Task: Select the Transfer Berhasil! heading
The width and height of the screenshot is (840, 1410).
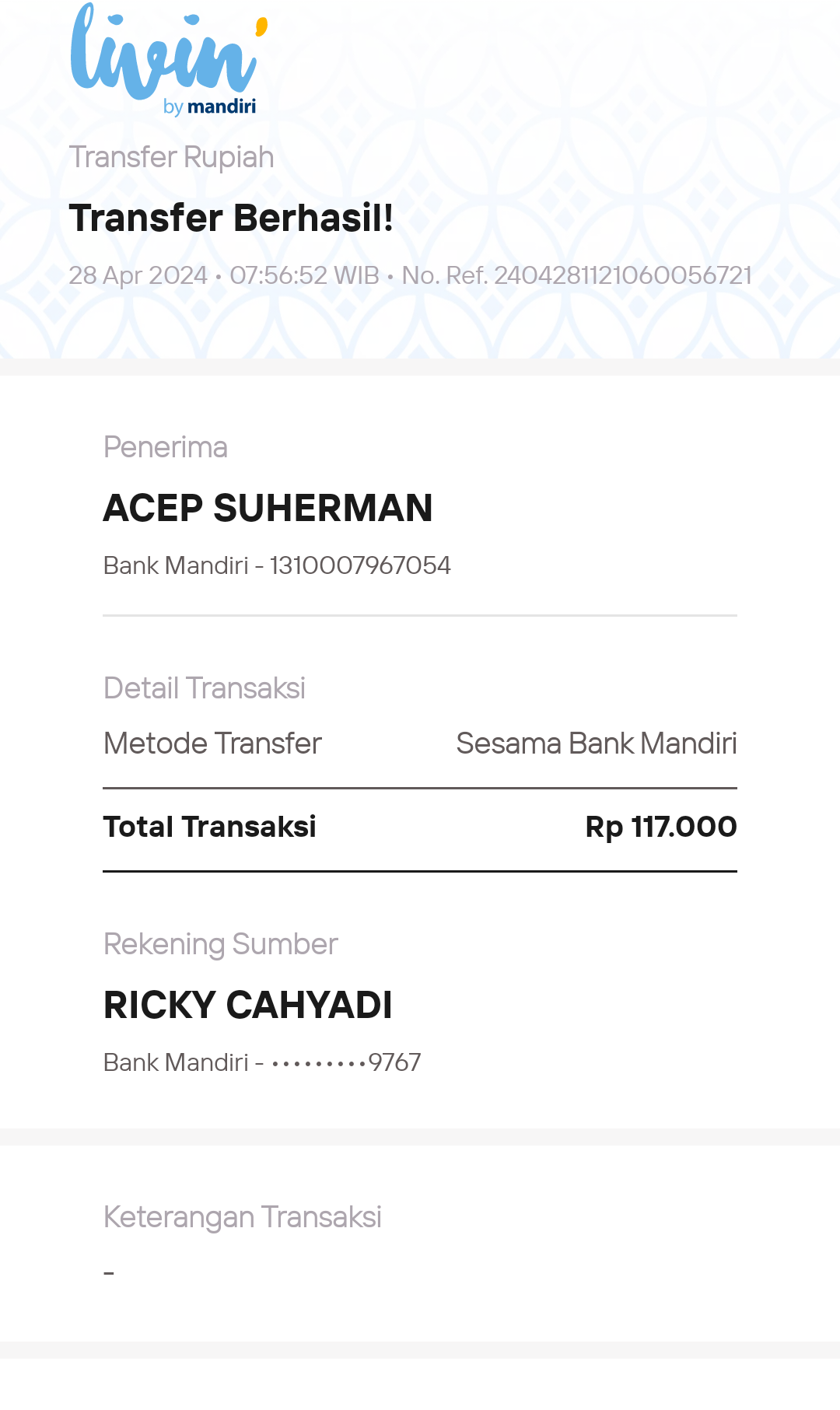Action: coord(231,218)
